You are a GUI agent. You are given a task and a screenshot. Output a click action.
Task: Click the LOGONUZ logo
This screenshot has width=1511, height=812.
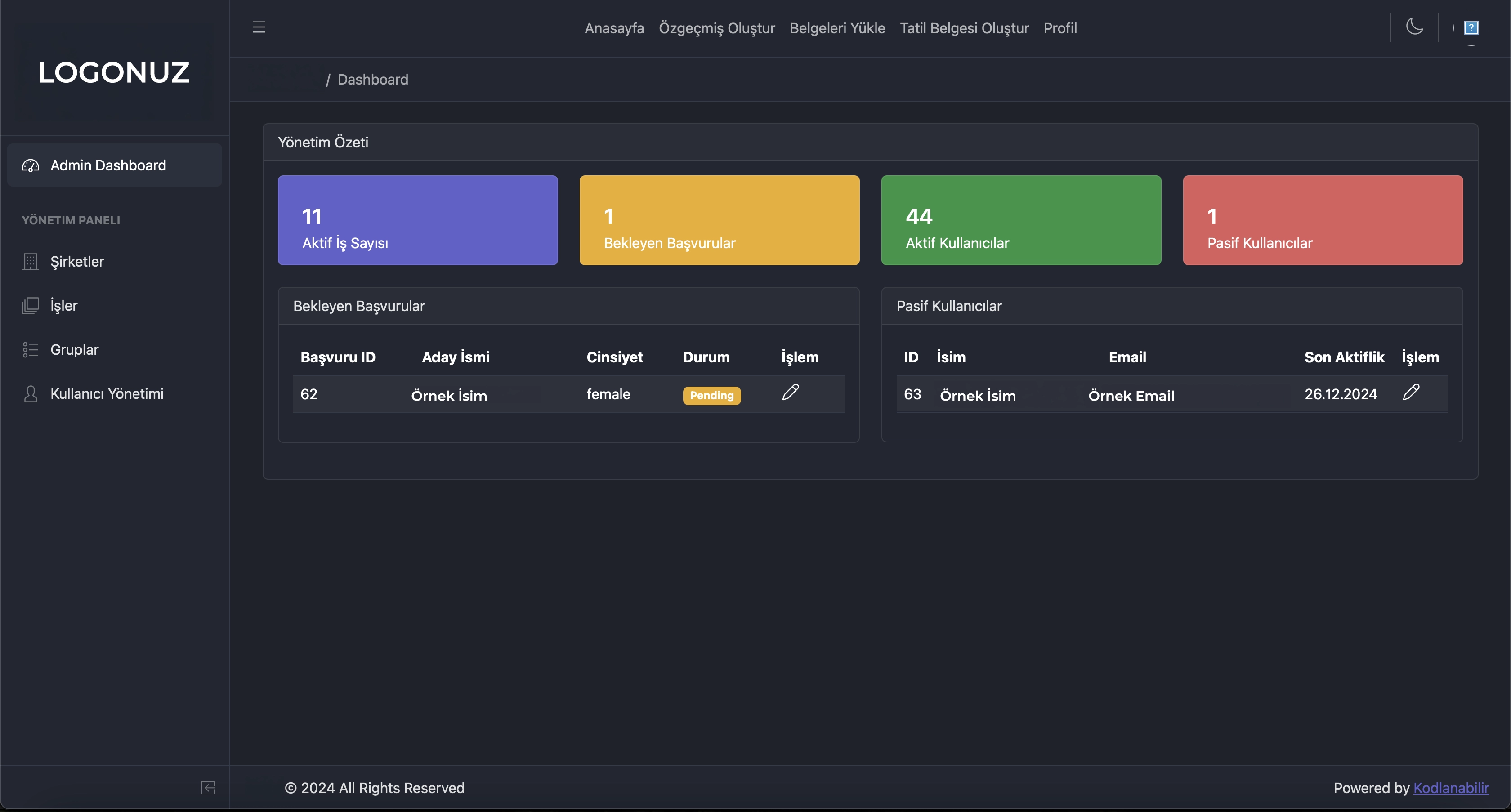tap(114, 73)
